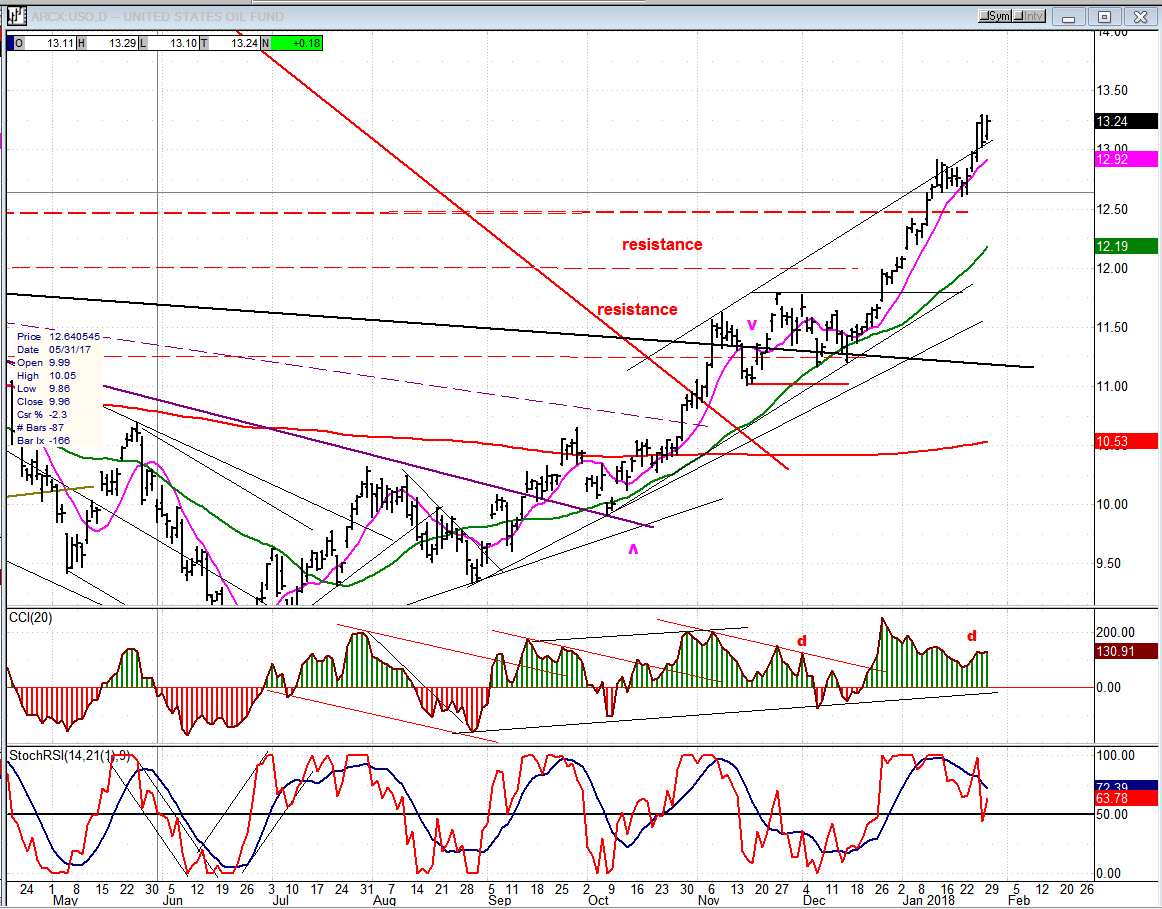The height and width of the screenshot is (909, 1162).
Task: Close the USO chart window
Action: 1139,16
